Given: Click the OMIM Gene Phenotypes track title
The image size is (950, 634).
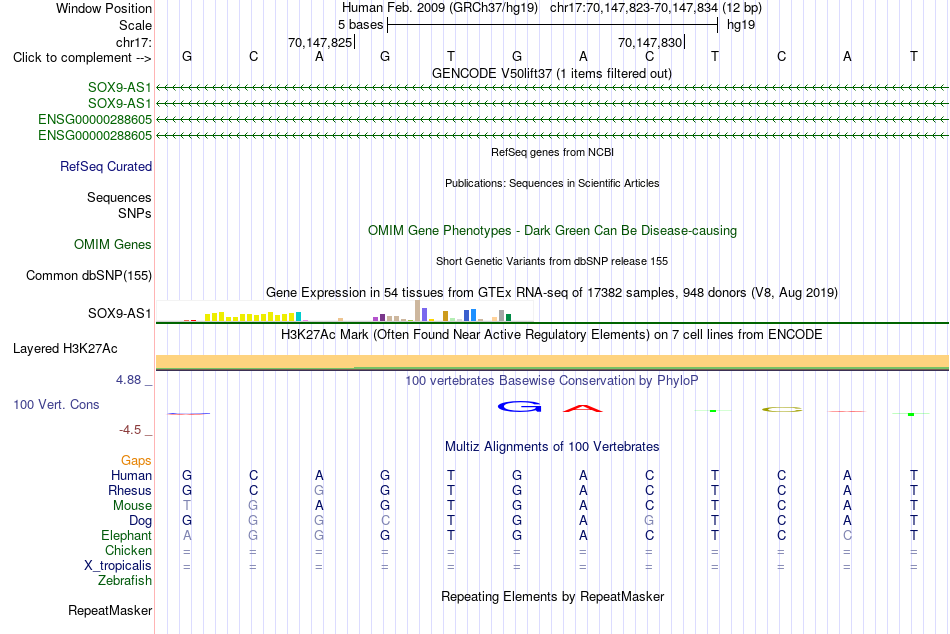Looking at the screenshot, I should pyautogui.click(x=552, y=230).
